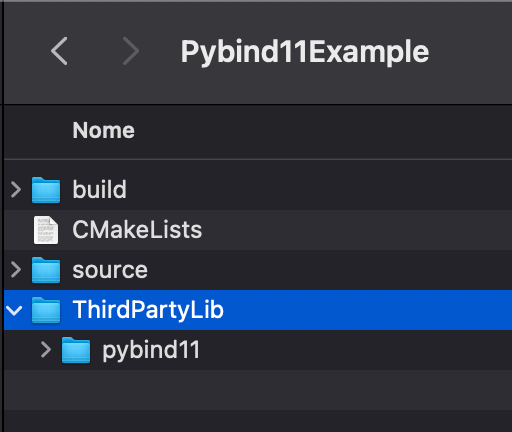Image resolution: width=512 pixels, height=432 pixels.
Task: Click the pybind11 folder icon
Action: (x=76, y=350)
